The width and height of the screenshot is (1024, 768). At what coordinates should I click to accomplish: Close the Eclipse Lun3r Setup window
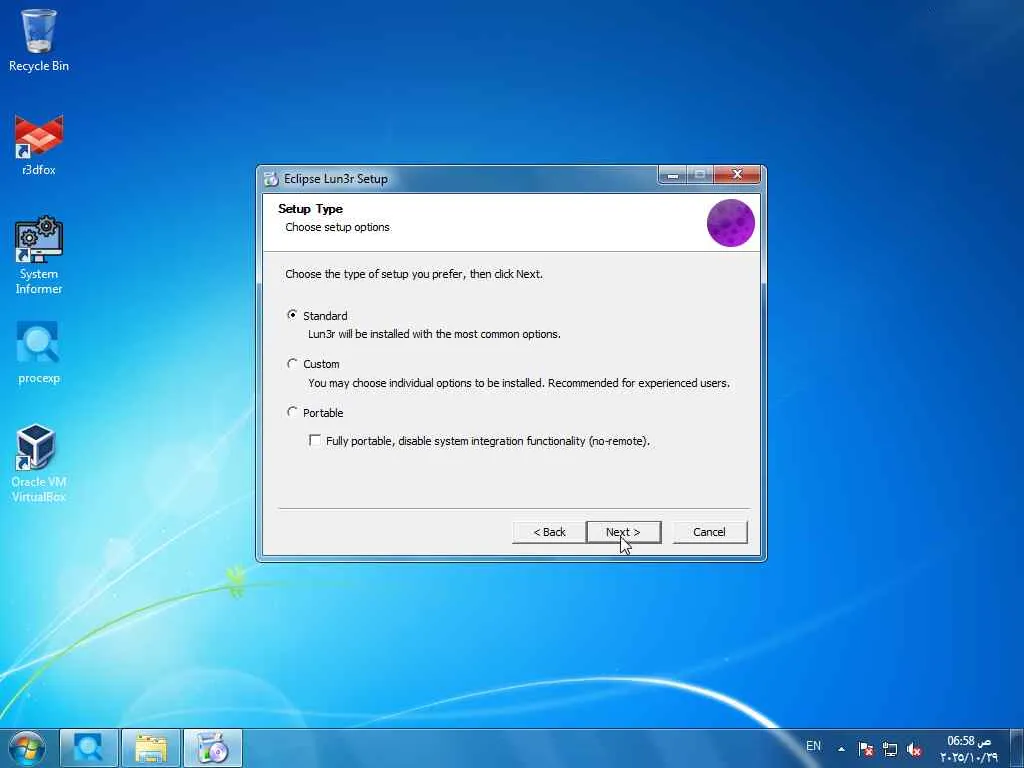coord(737,174)
